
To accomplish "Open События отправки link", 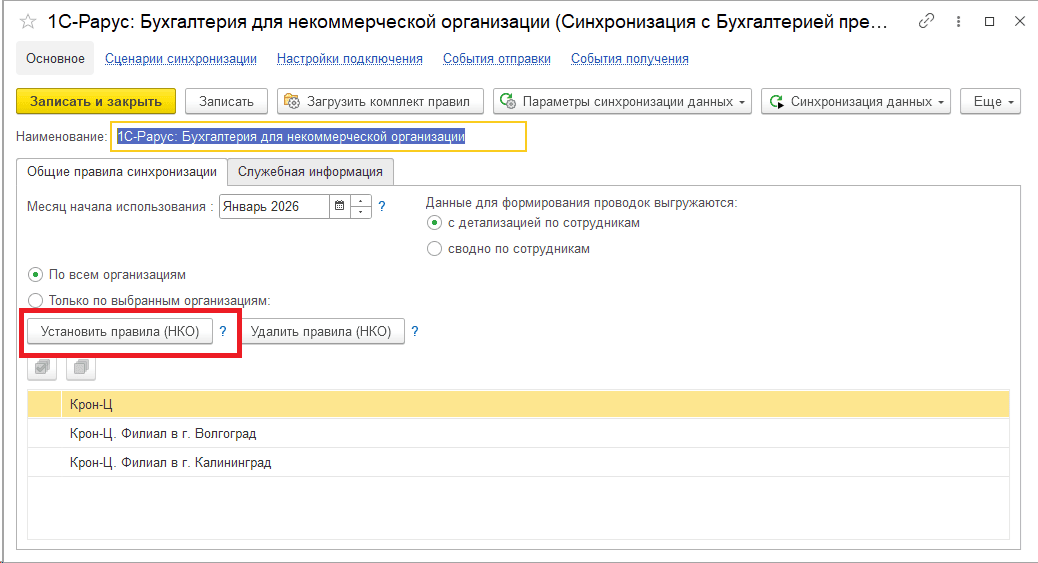I will tap(496, 58).
